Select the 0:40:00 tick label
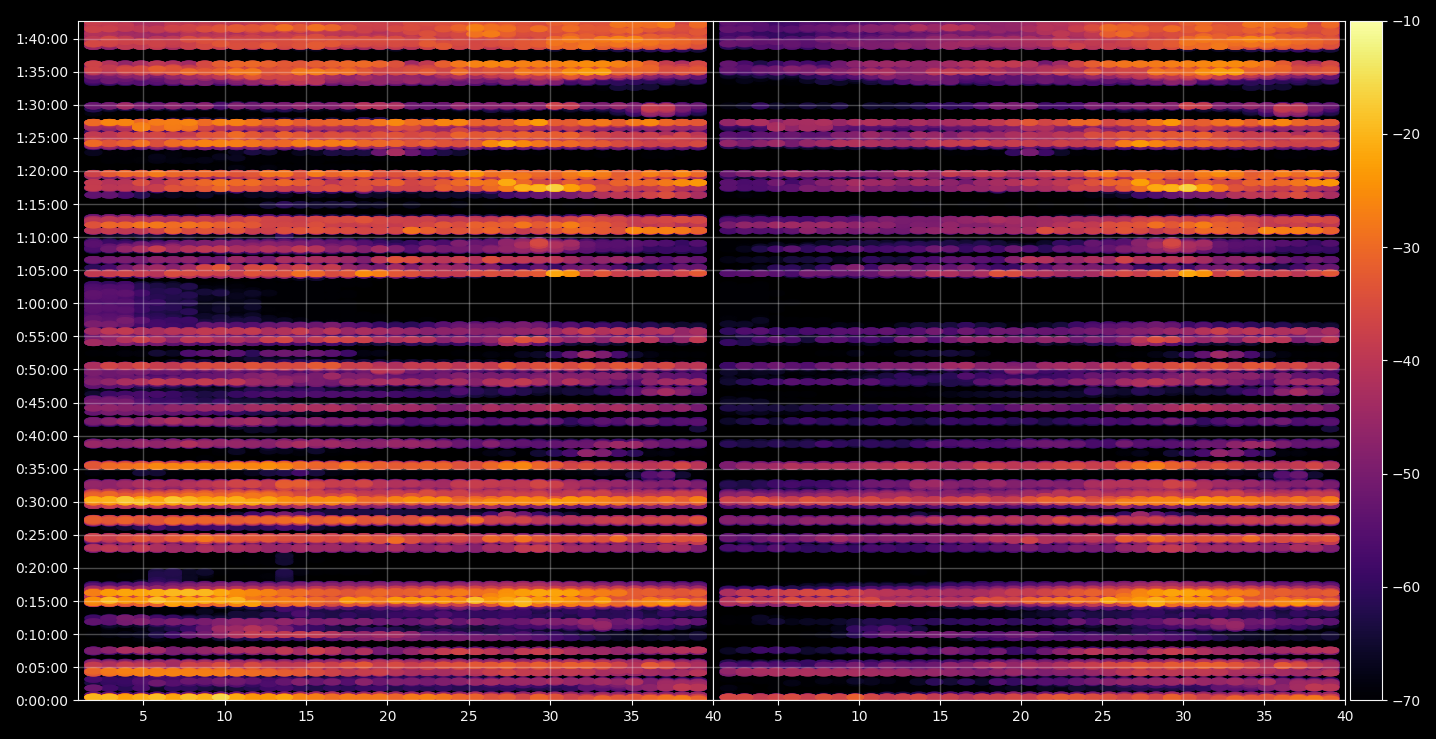This screenshot has width=1436, height=739. pos(42,436)
